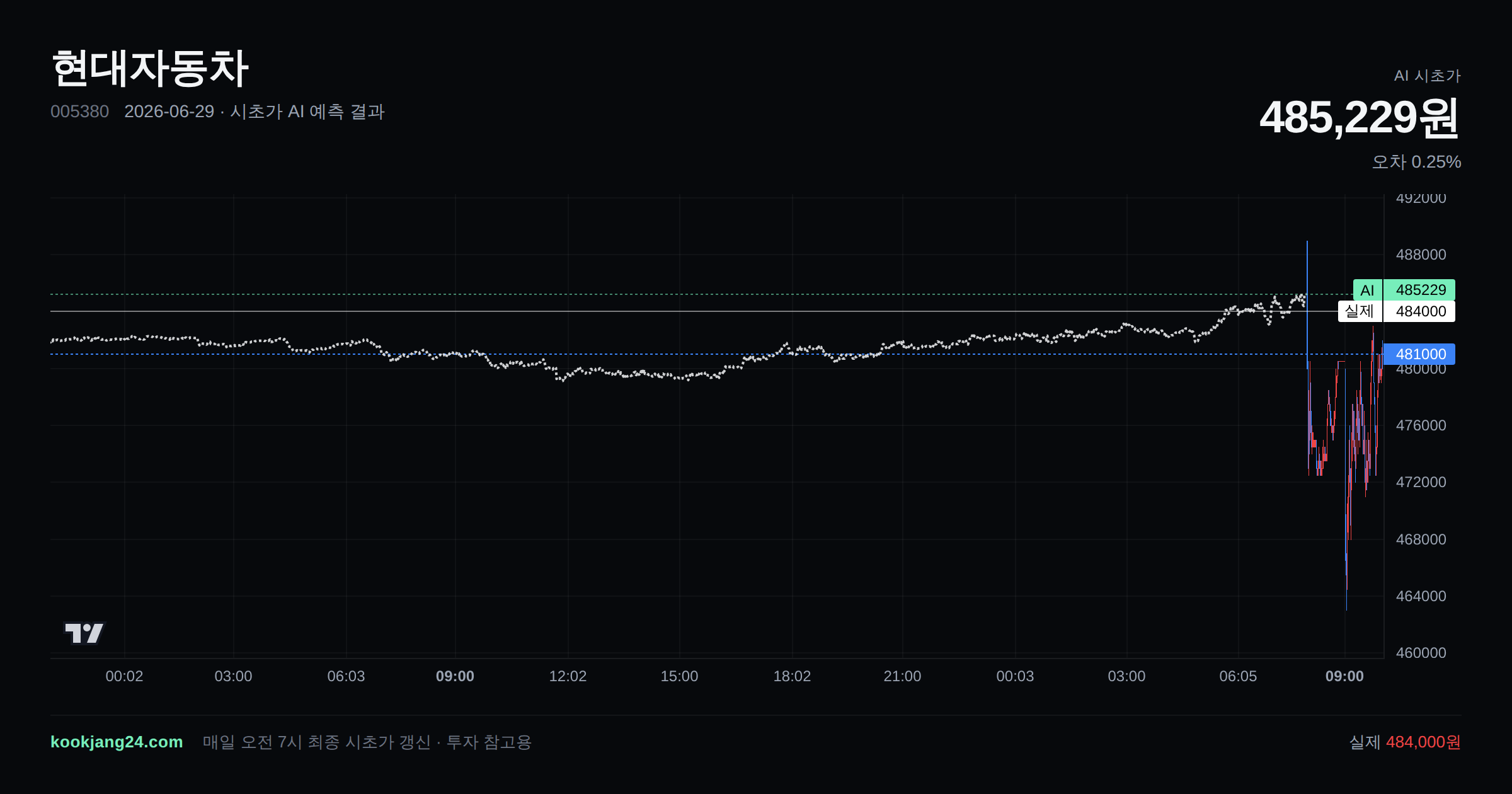Image resolution: width=1512 pixels, height=794 pixels.
Task: Click the stock code 005380
Action: click(79, 112)
